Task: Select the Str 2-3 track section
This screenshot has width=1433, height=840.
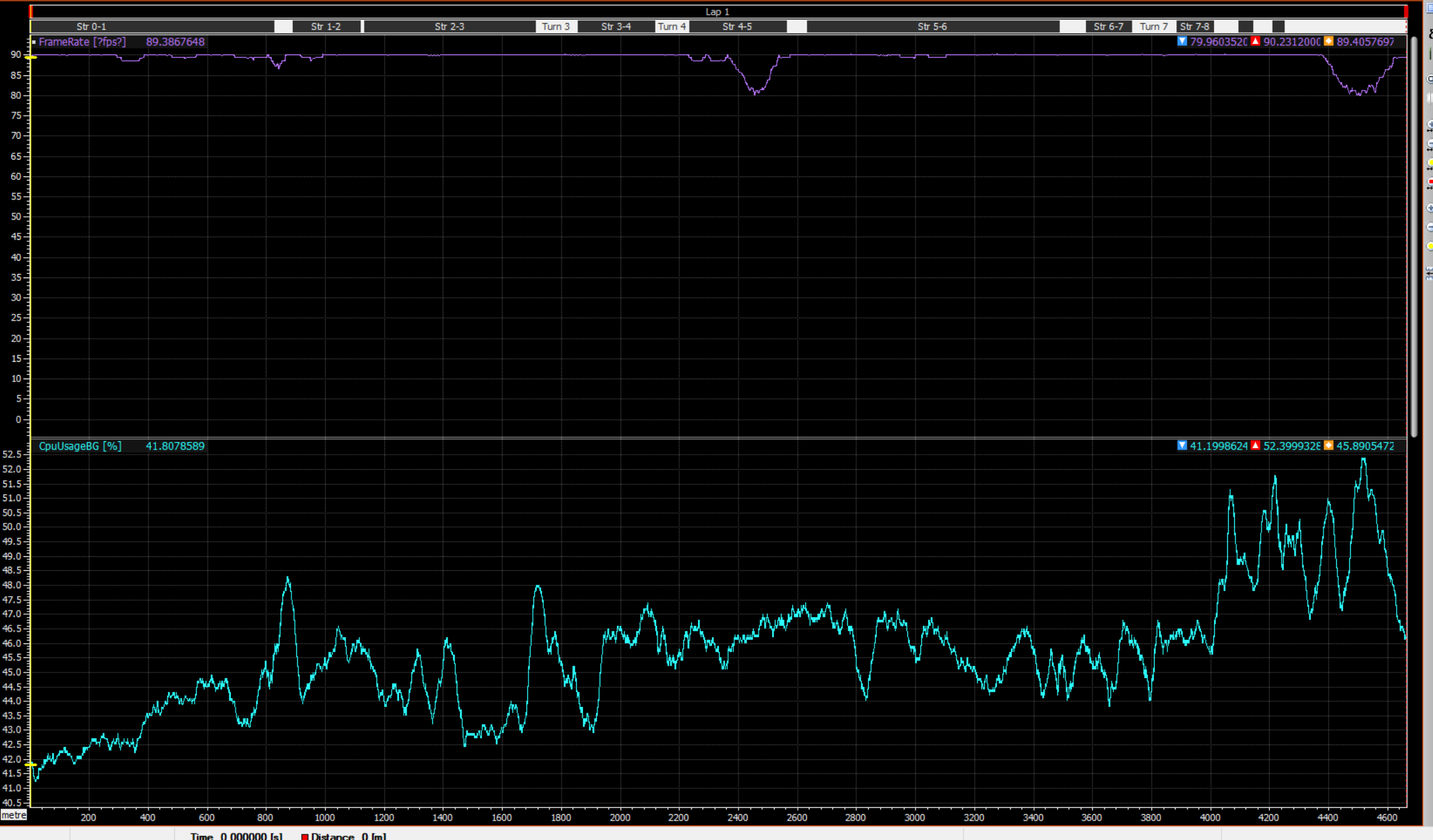Action: tap(450, 26)
